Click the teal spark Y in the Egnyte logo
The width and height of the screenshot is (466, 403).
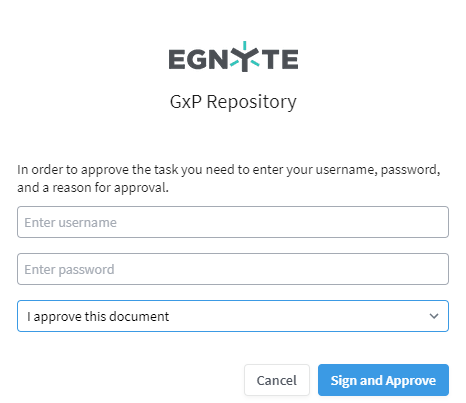(245, 57)
